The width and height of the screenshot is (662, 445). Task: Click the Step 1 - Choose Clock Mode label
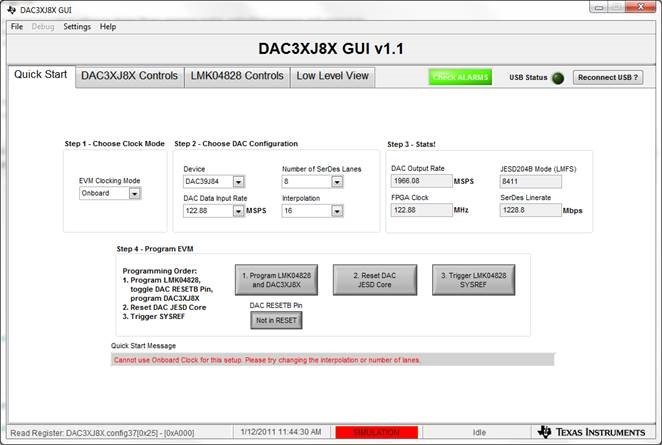click(x=114, y=144)
